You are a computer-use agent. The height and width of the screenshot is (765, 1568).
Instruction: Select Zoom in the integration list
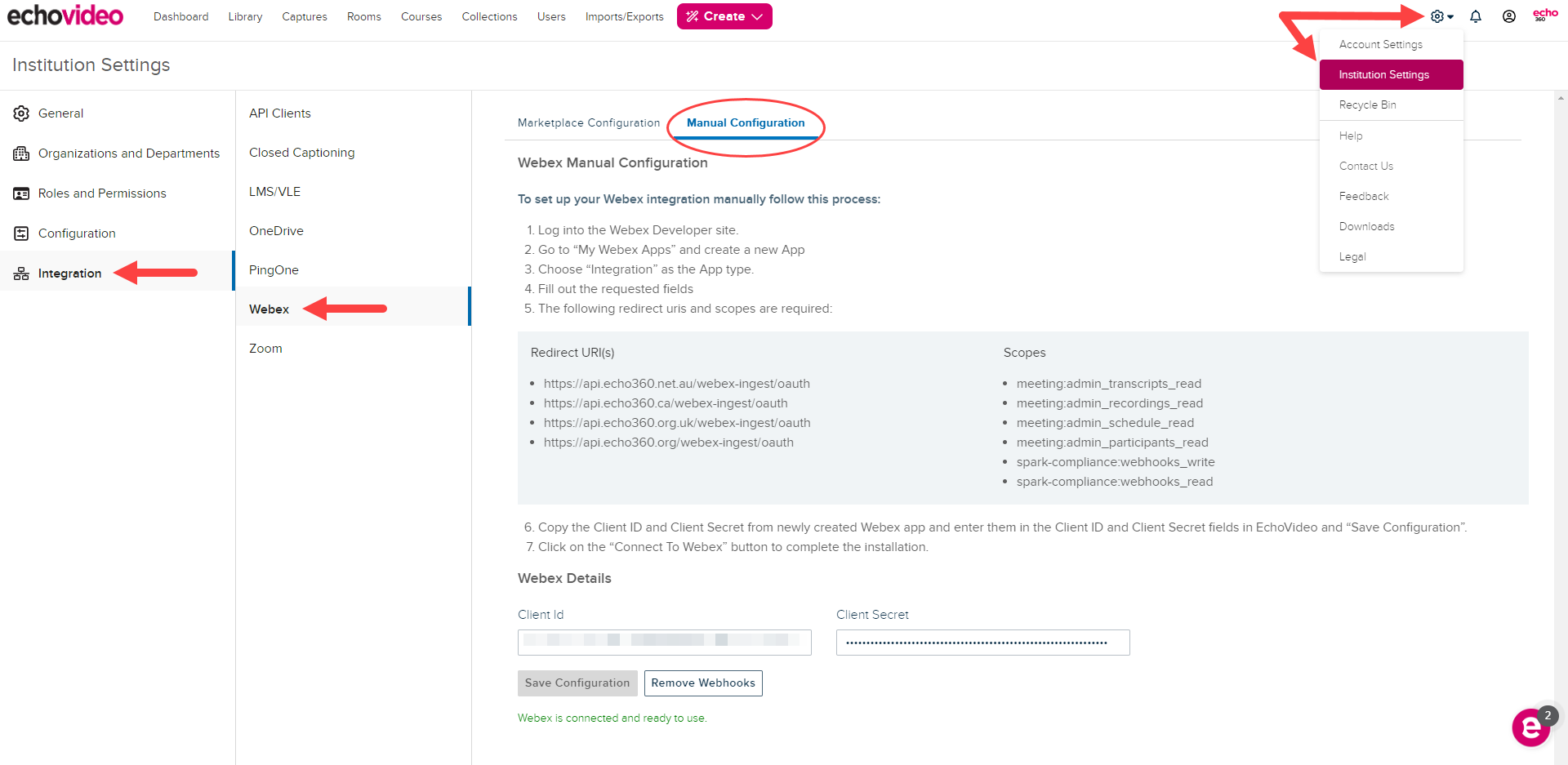(265, 348)
